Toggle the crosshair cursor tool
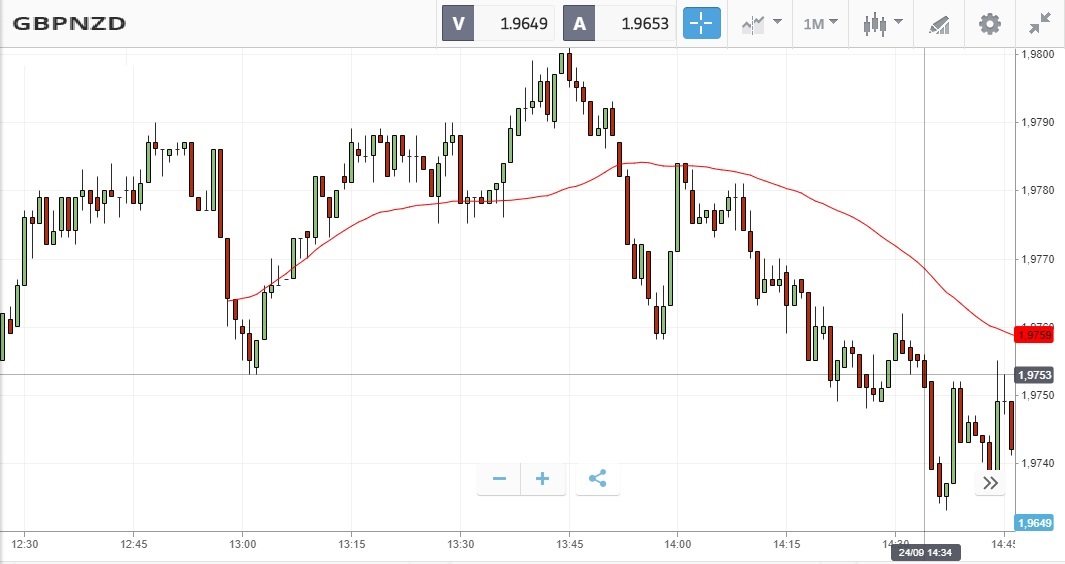 point(702,23)
